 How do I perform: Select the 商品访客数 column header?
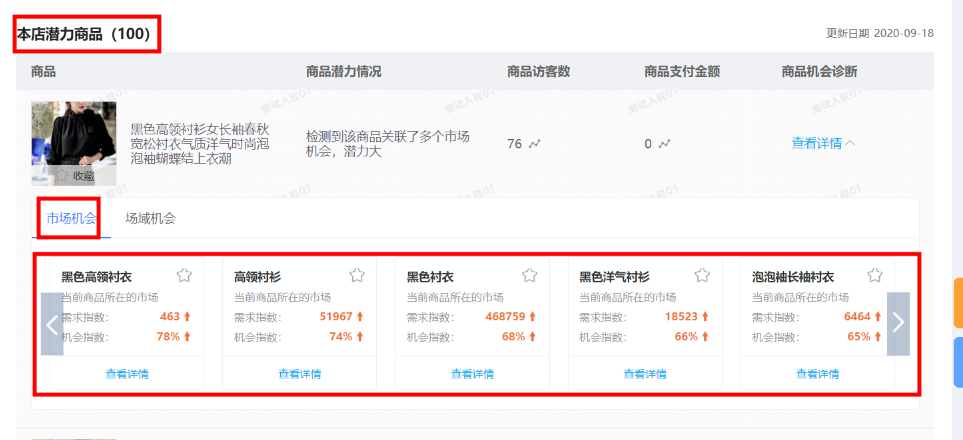pos(539,71)
